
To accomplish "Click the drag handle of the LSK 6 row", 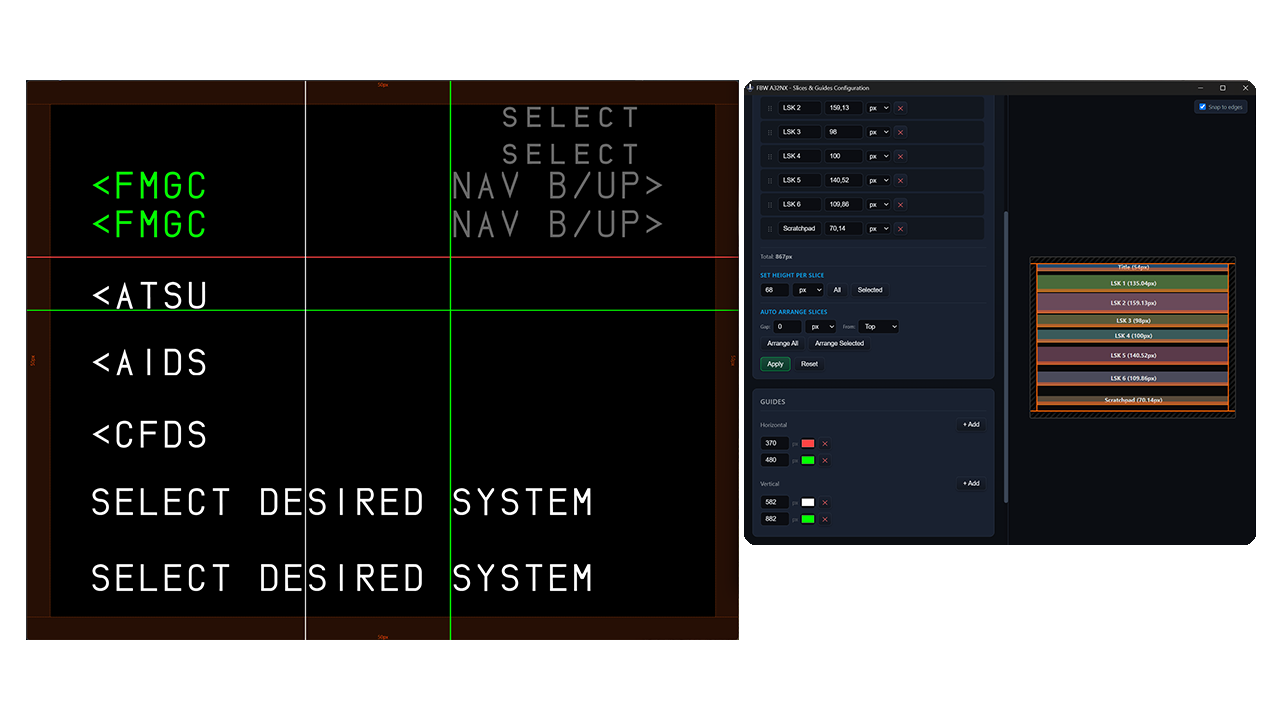I will pos(769,204).
